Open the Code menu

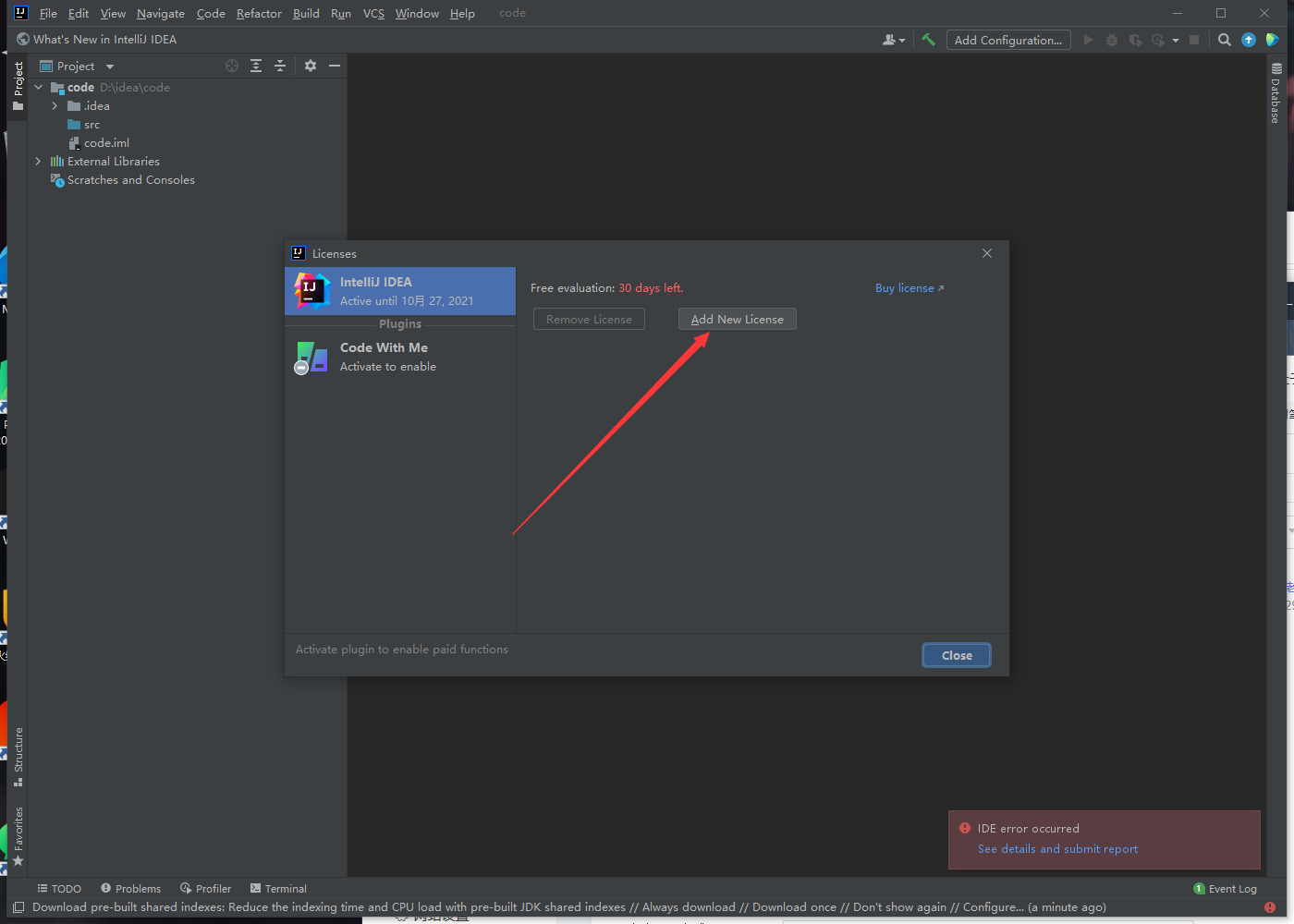coord(211,14)
